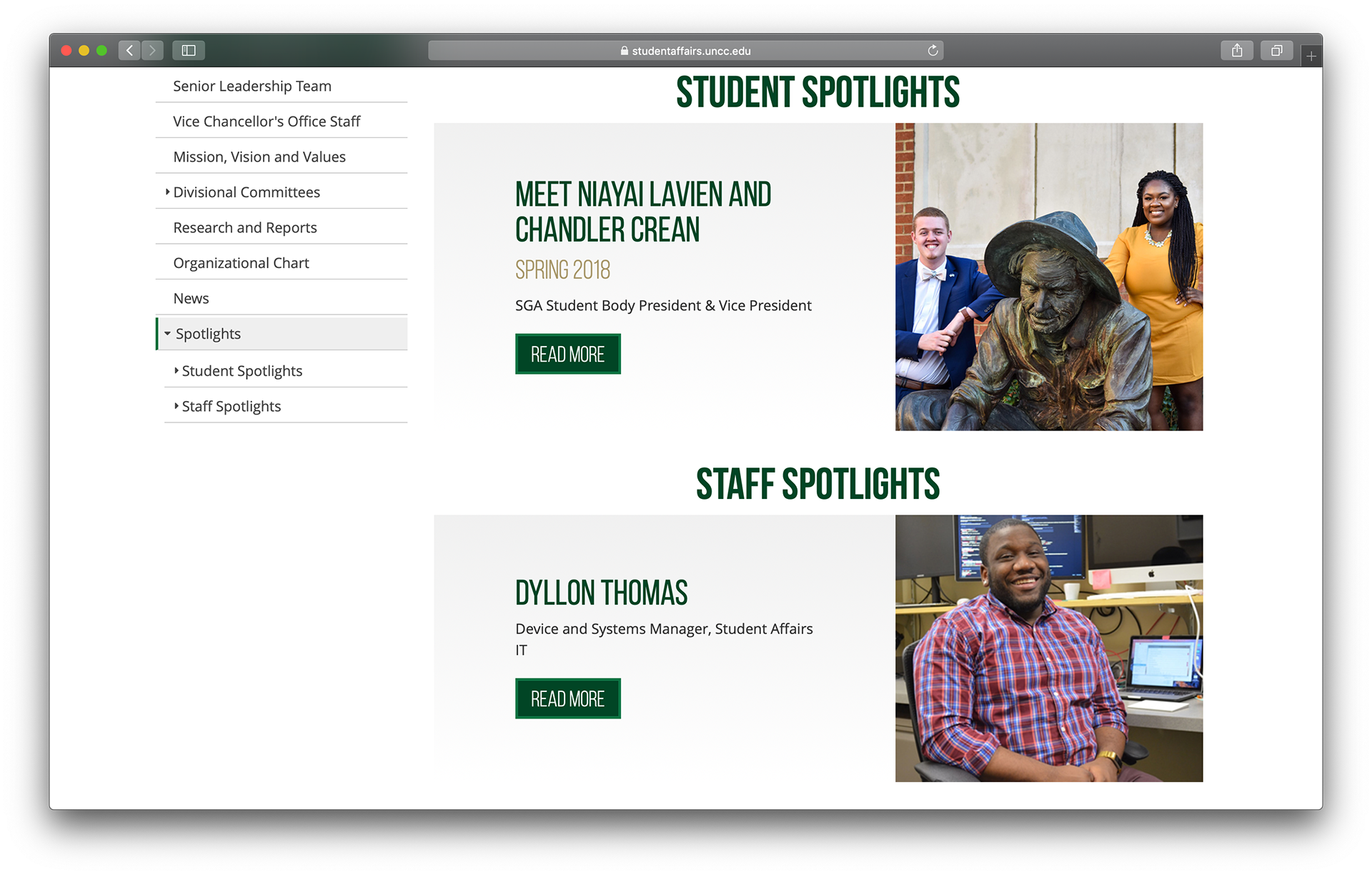Open the Share sheet icon
The image size is (1372, 875).
(x=1237, y=50)
